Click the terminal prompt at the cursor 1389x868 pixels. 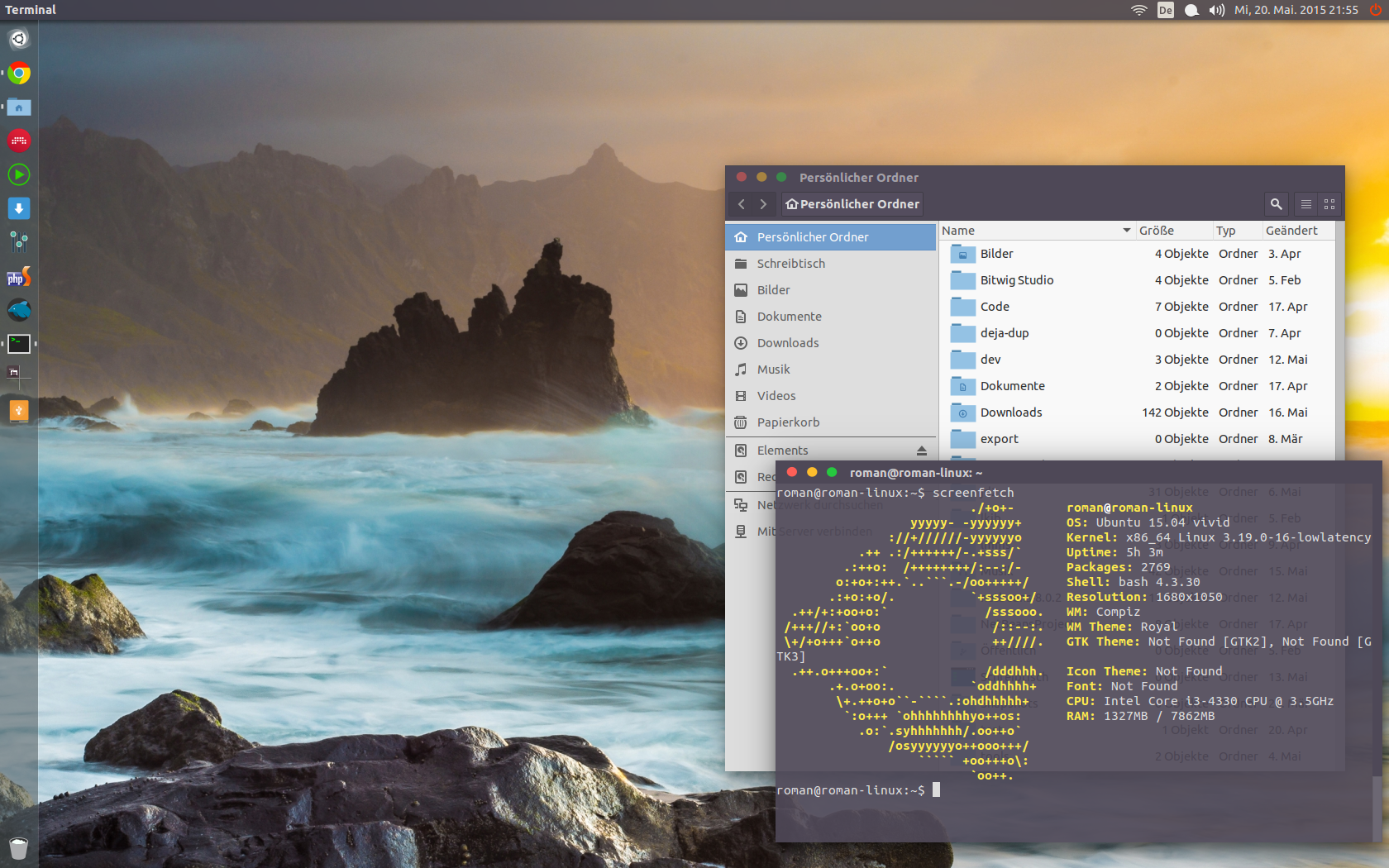(x=936, y=790)
